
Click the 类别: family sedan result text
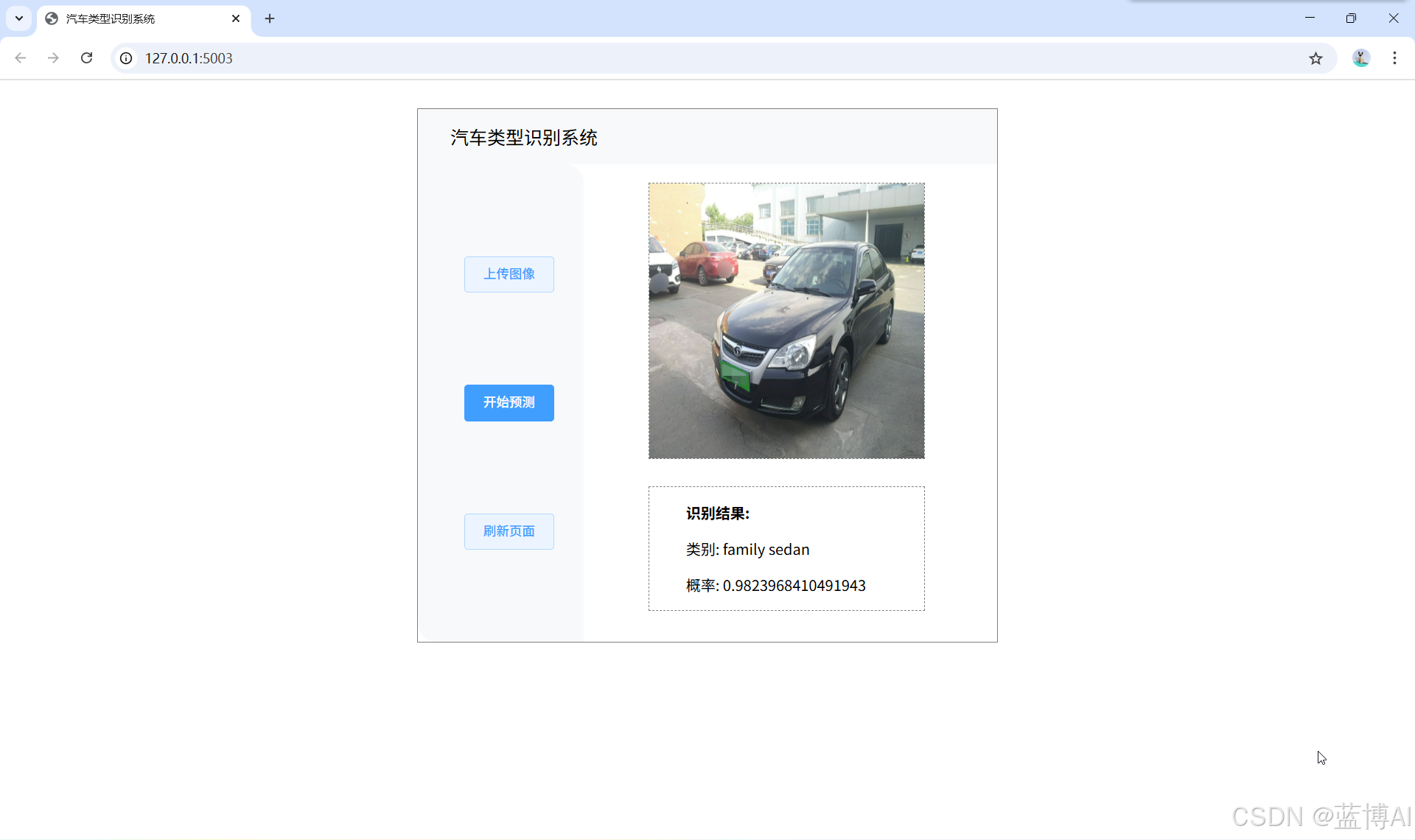click(747, 550)
